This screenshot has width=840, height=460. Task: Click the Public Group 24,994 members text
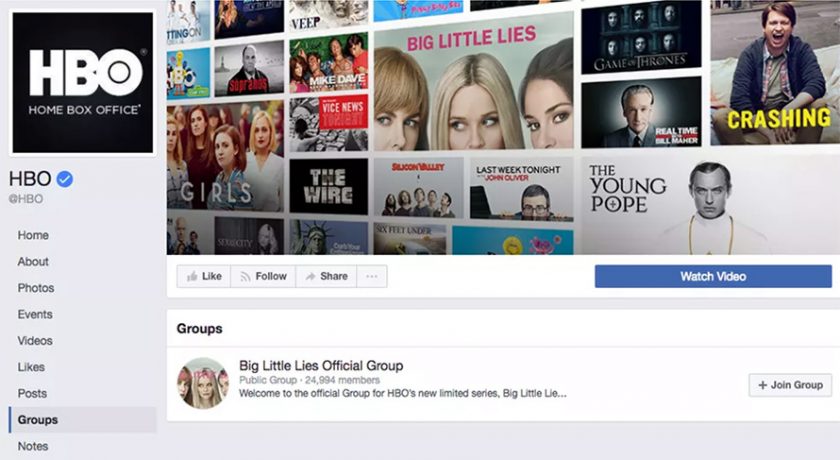309,380
